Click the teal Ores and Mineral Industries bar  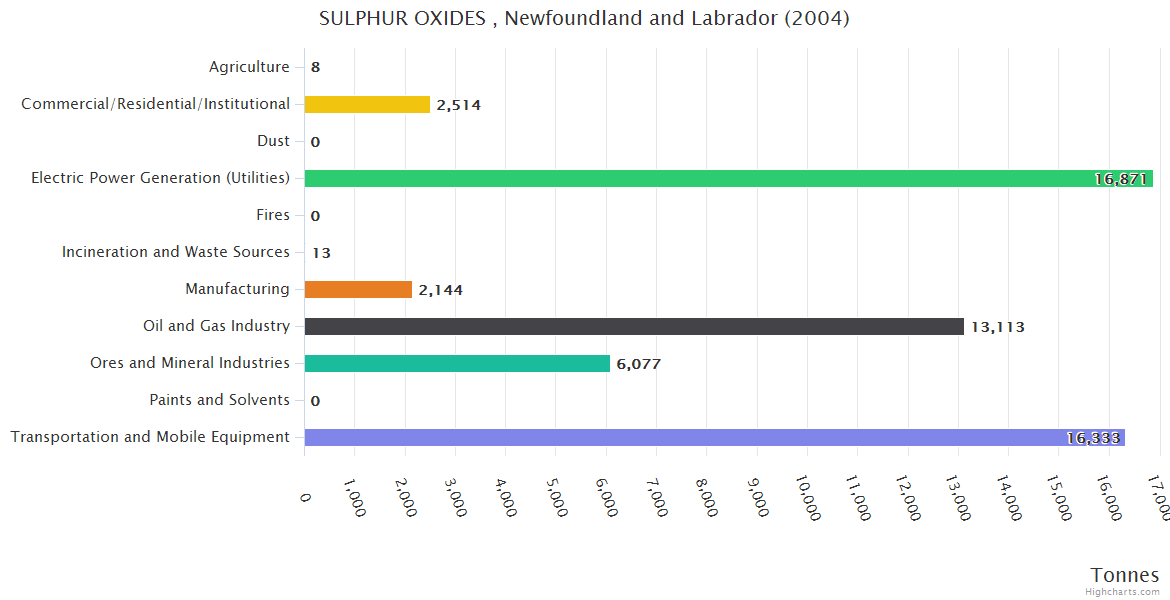coord(456,363)
